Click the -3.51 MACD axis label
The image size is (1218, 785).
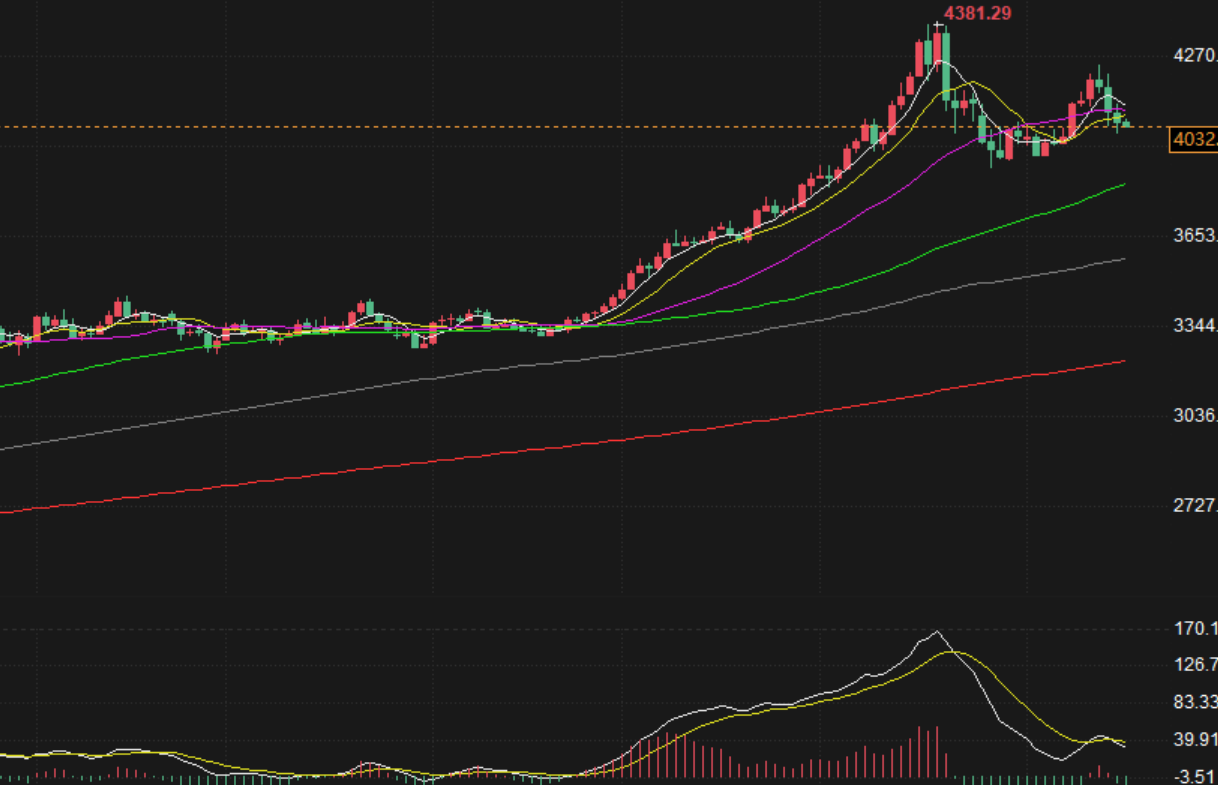tap(1196, 776)
